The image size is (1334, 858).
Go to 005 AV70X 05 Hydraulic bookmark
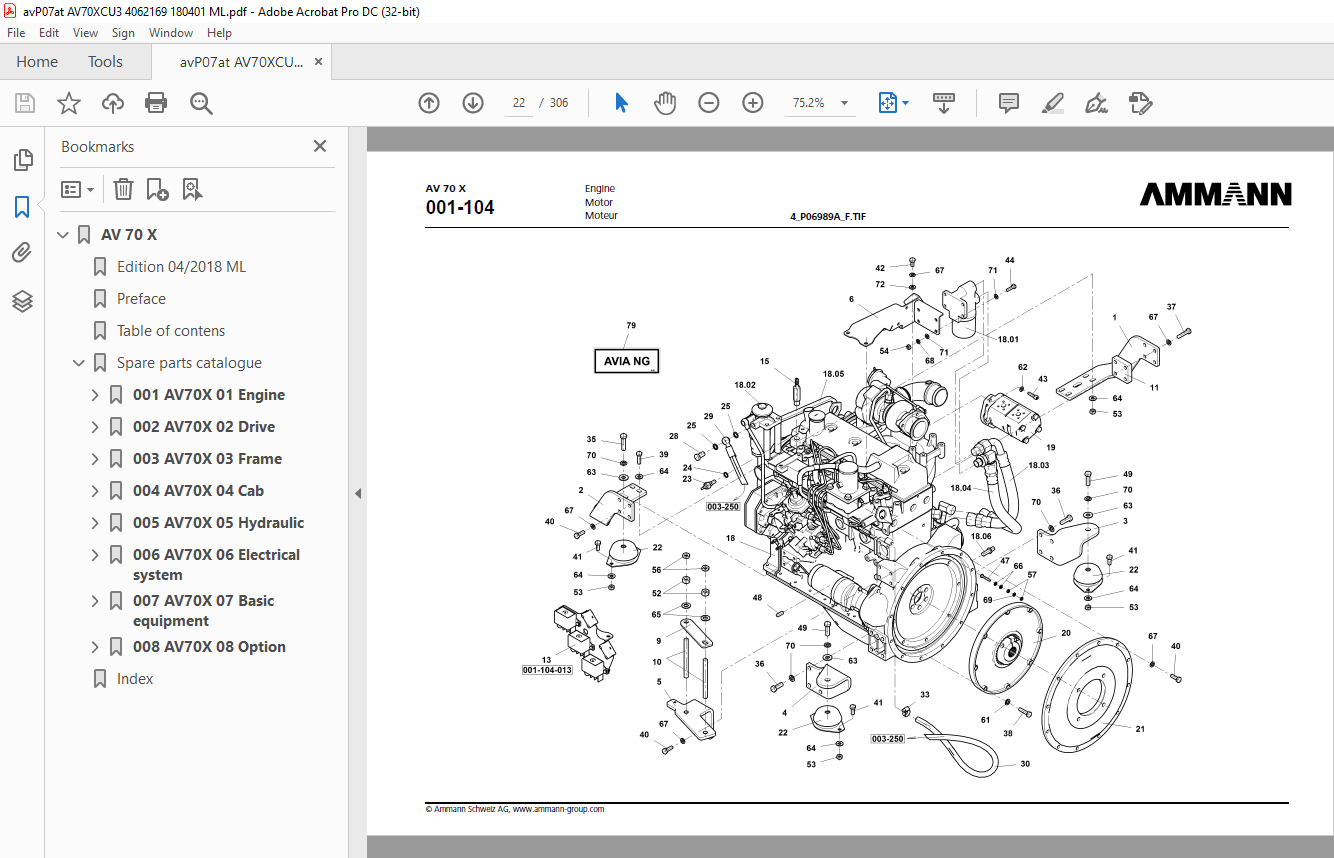(218, 523)
